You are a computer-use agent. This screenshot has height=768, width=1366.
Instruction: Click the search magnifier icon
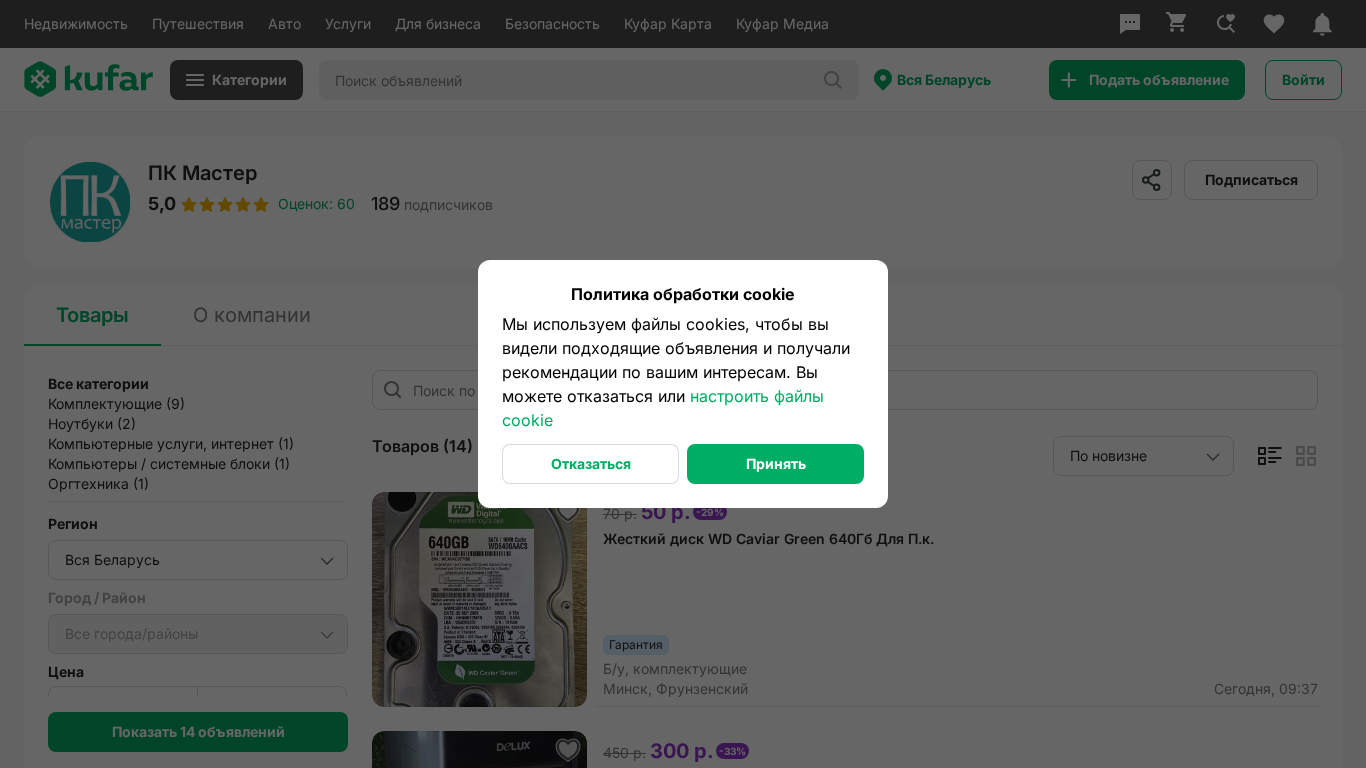coord(832,80)
